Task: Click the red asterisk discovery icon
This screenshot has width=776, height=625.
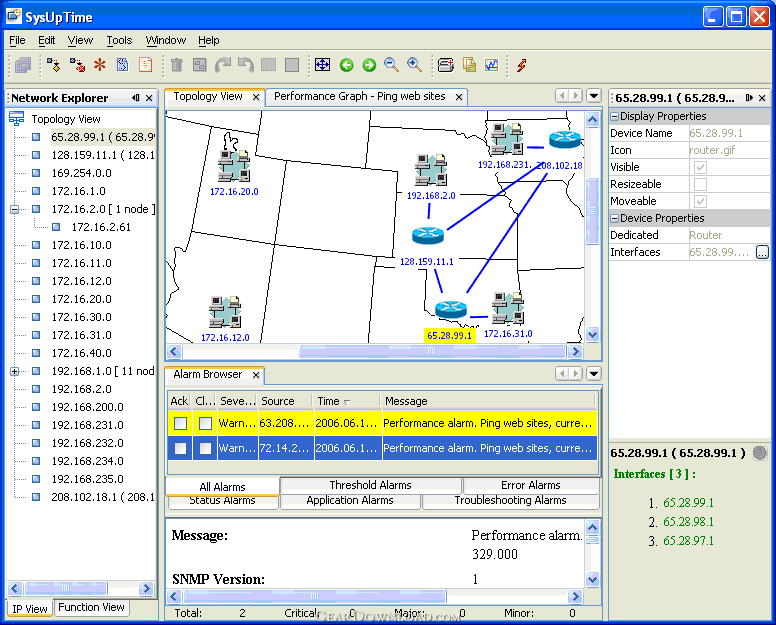Action: [x=100, y=65]
